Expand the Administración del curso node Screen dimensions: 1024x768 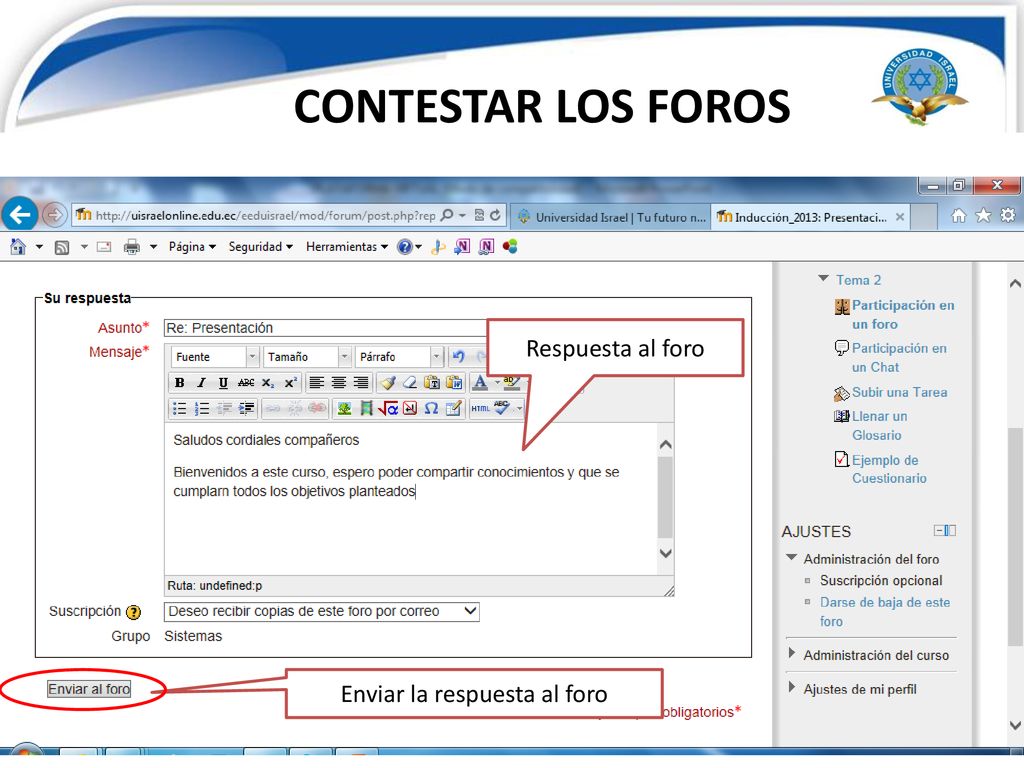792,654
